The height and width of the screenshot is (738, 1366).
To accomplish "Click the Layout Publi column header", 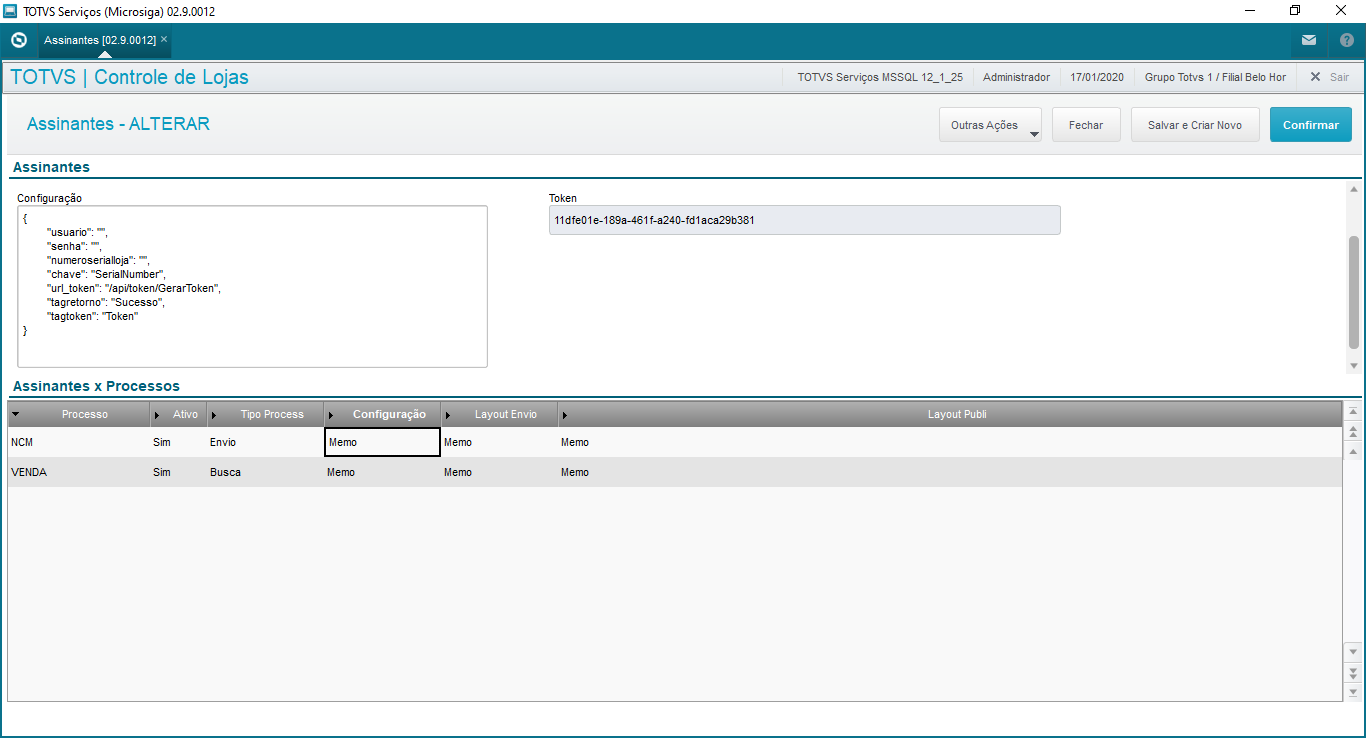I will tap(950, 414).
